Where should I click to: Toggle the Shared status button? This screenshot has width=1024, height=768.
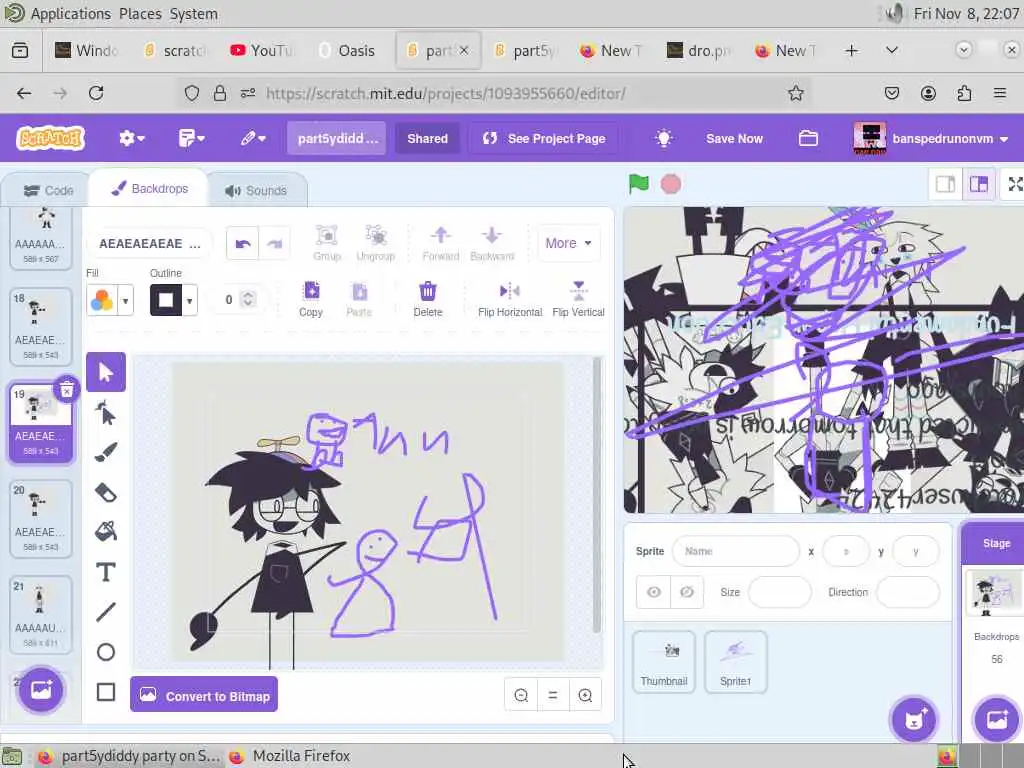click(428, 138)
